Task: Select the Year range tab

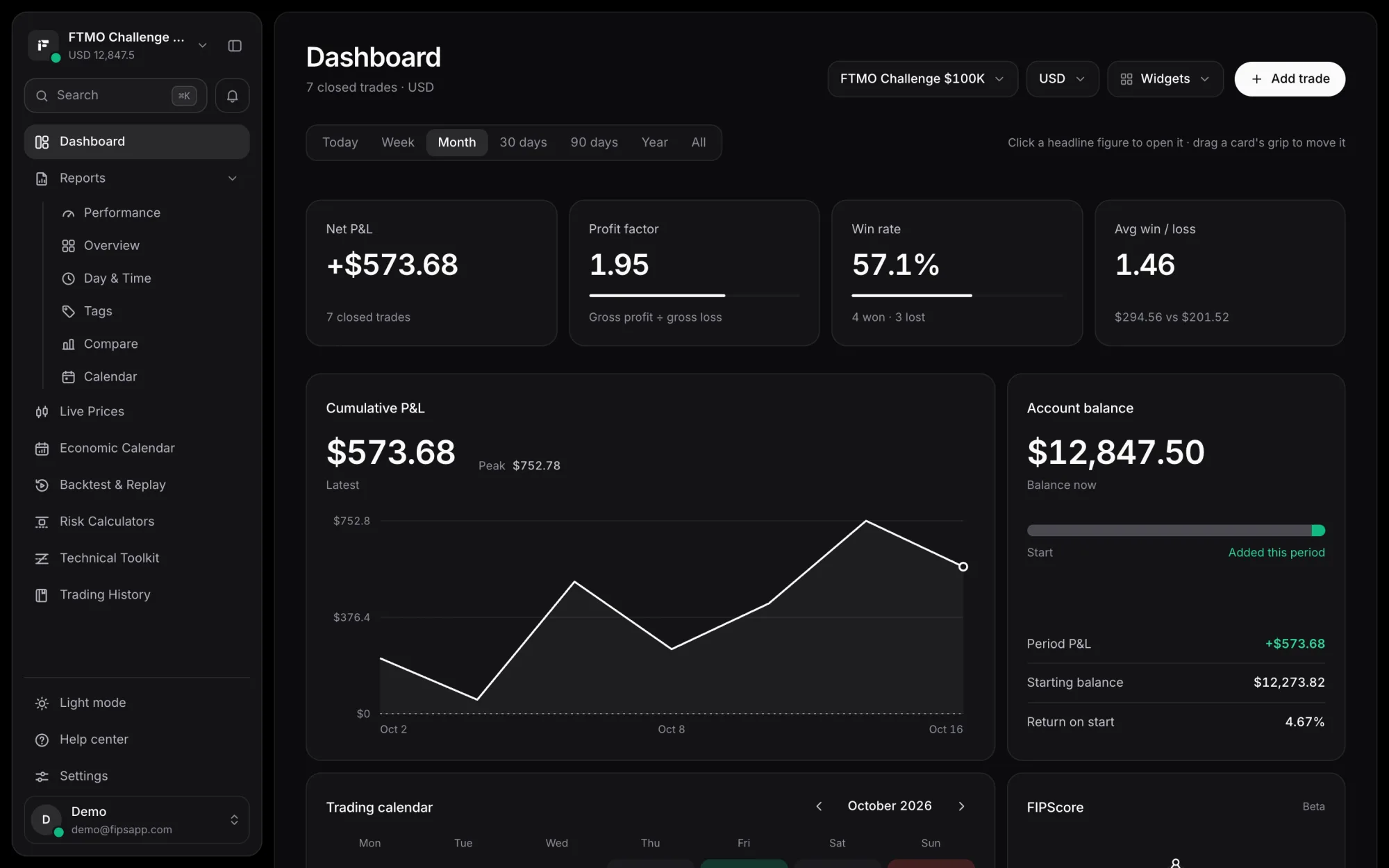Action: [x=654, y=142]
